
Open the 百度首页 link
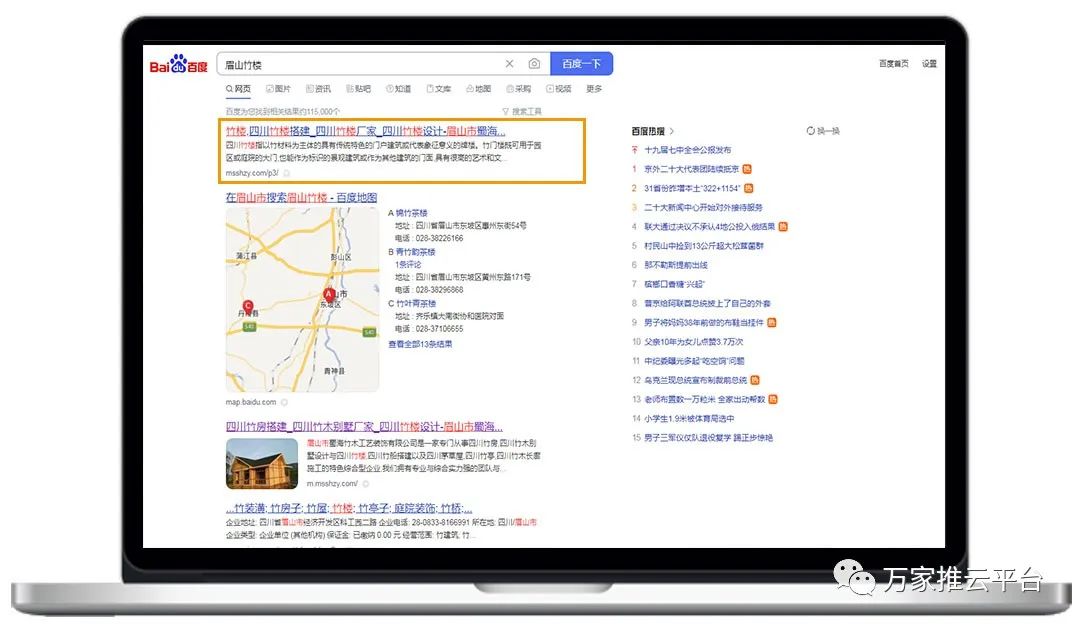coord(894,64)
